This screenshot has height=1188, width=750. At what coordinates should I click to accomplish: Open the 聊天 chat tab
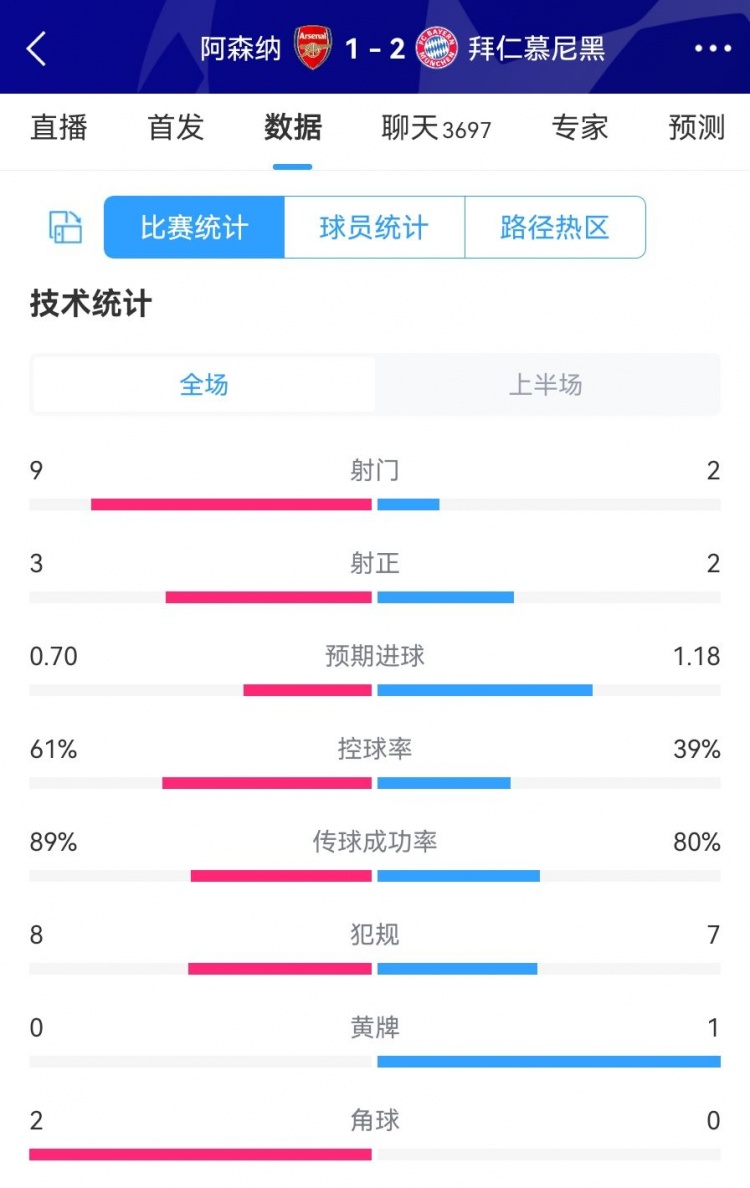pyautogui.click(x=436, y=128)
